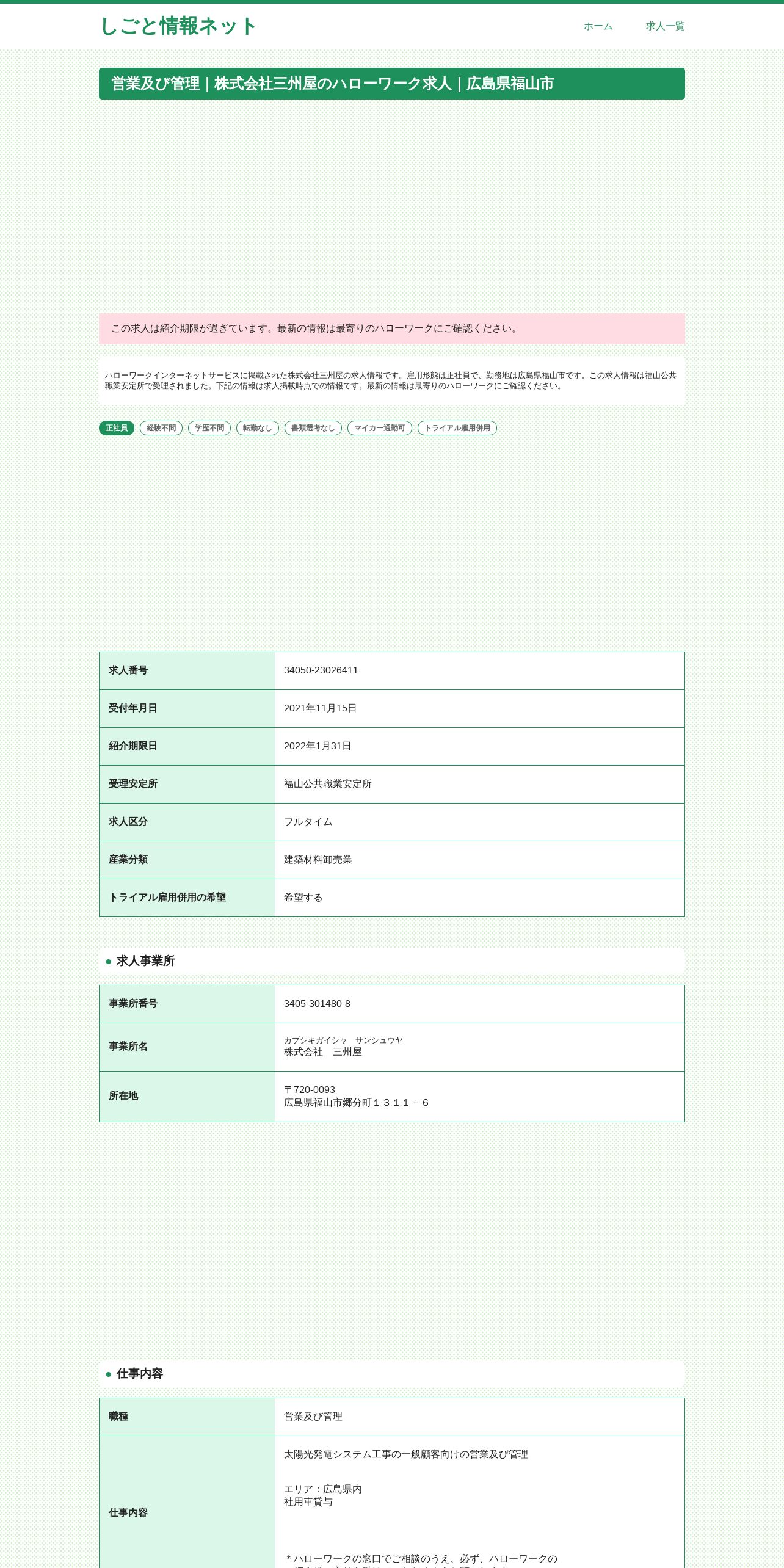Open the しごと情報ネット site logo

(178, 26)
